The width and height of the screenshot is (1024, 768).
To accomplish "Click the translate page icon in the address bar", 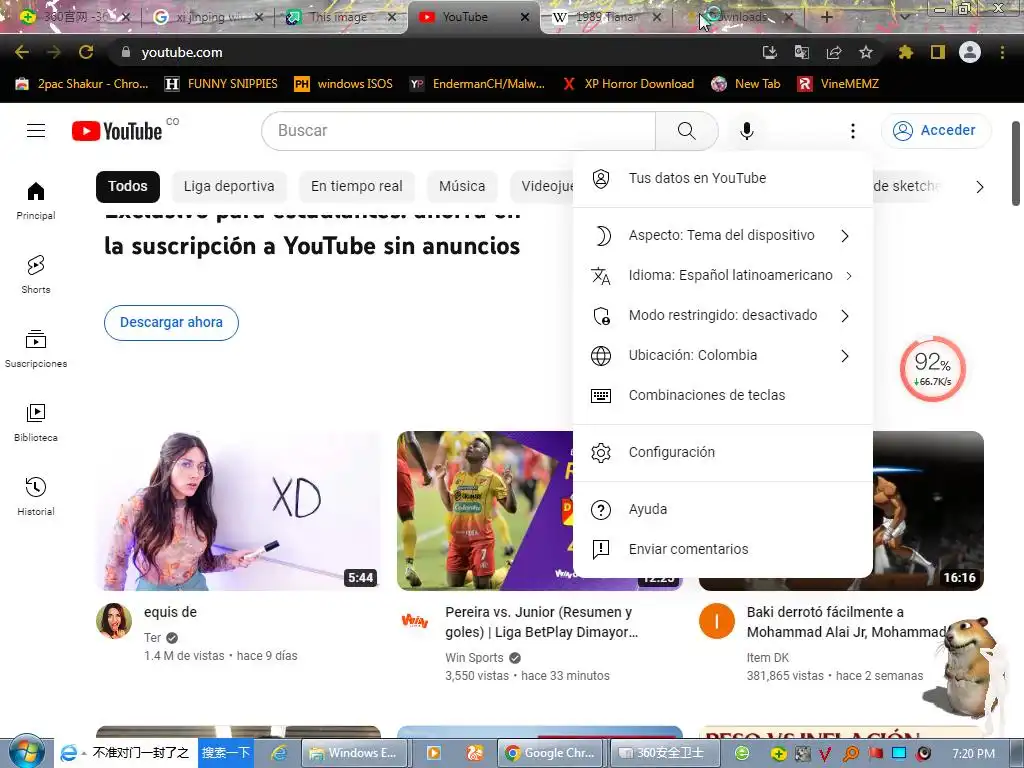I will click(x=801, y=52).
